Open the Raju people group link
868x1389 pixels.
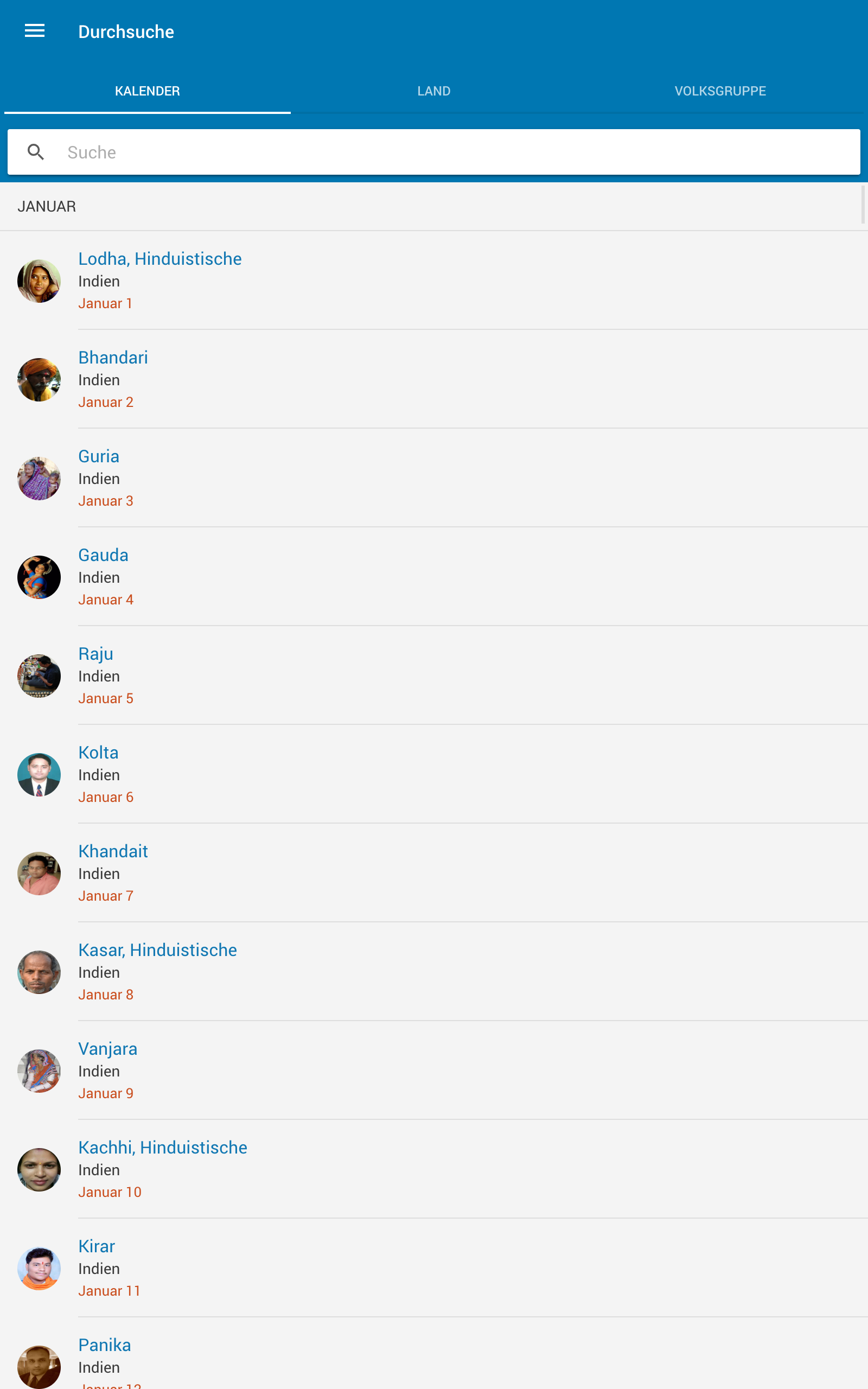click(96, 654)
